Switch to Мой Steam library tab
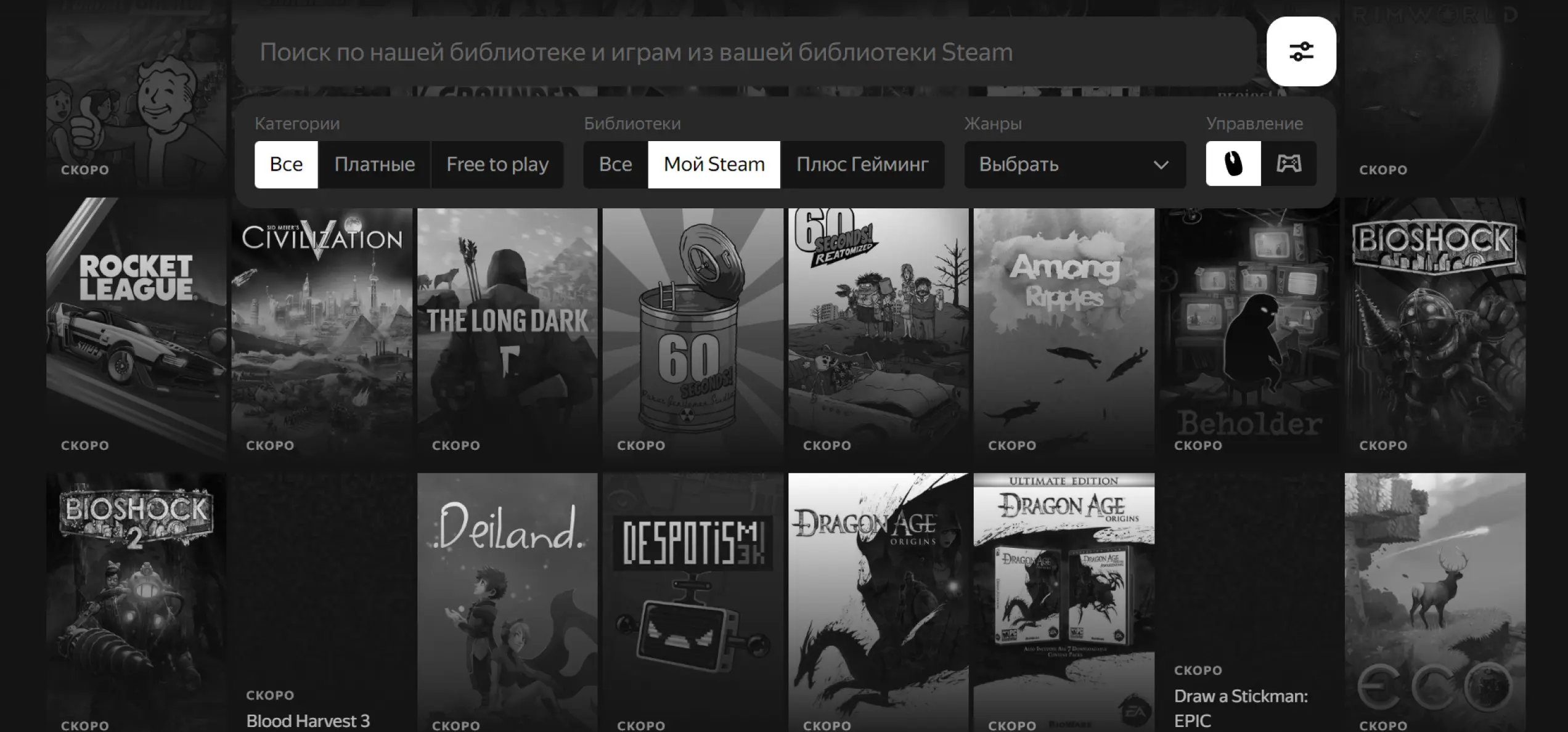Screen dimensions: 1568x732 (714, 165)
